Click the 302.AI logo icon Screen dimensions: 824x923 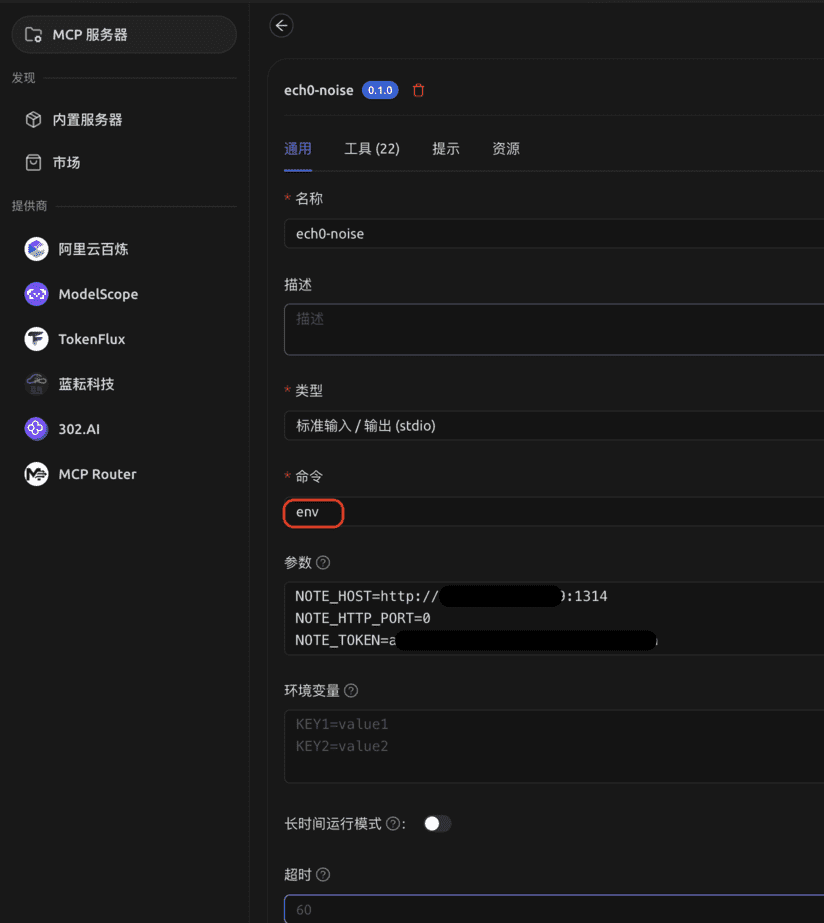click(36, 429)
